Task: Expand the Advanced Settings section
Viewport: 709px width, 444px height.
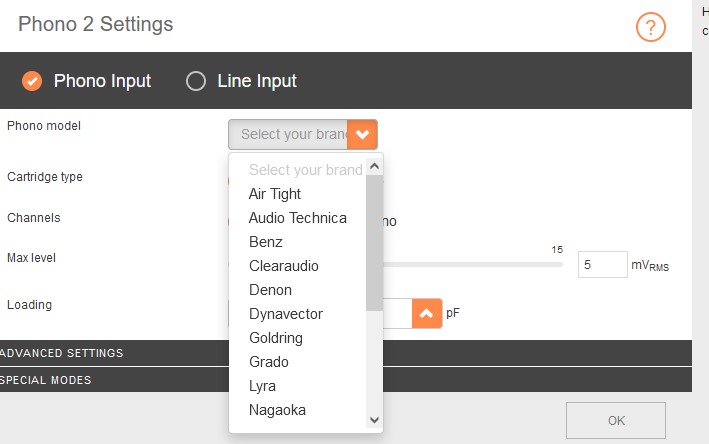Action: [62, 353]
